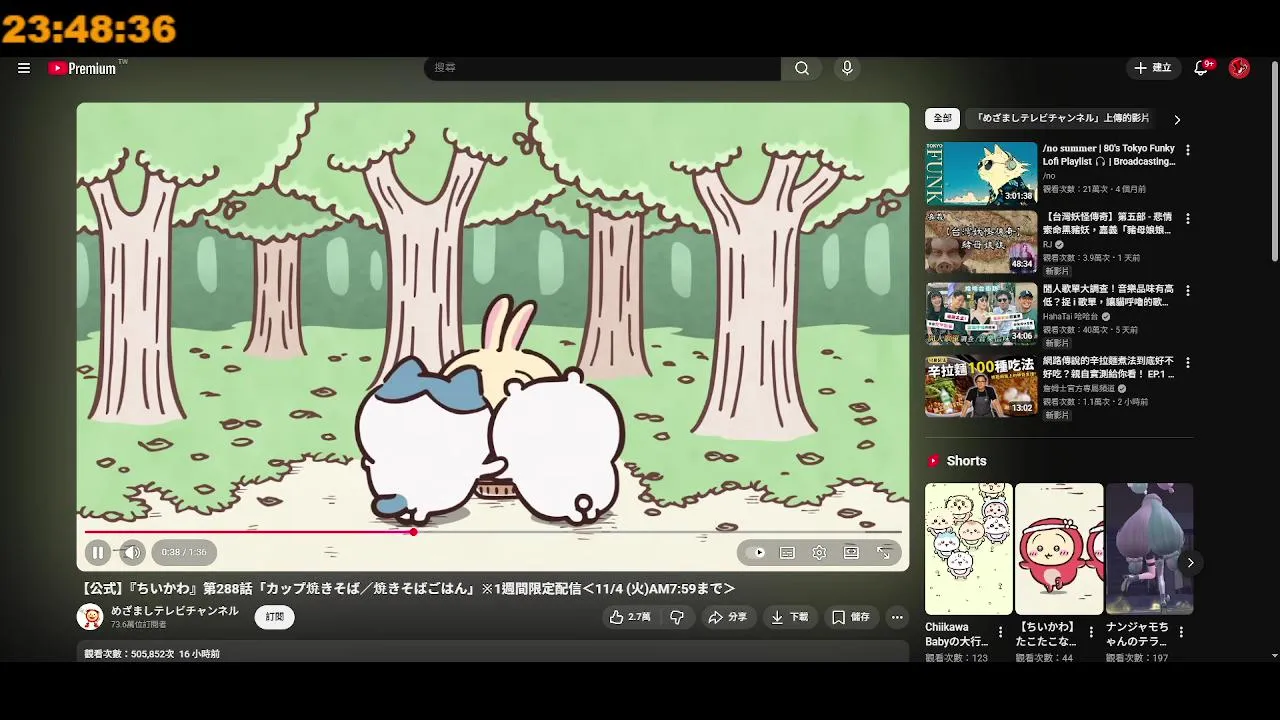This screenshot has width=1280, height=720.
Task: Open more actions ellipsis under video
Action: pyautogui.click(x=897, y=617)
